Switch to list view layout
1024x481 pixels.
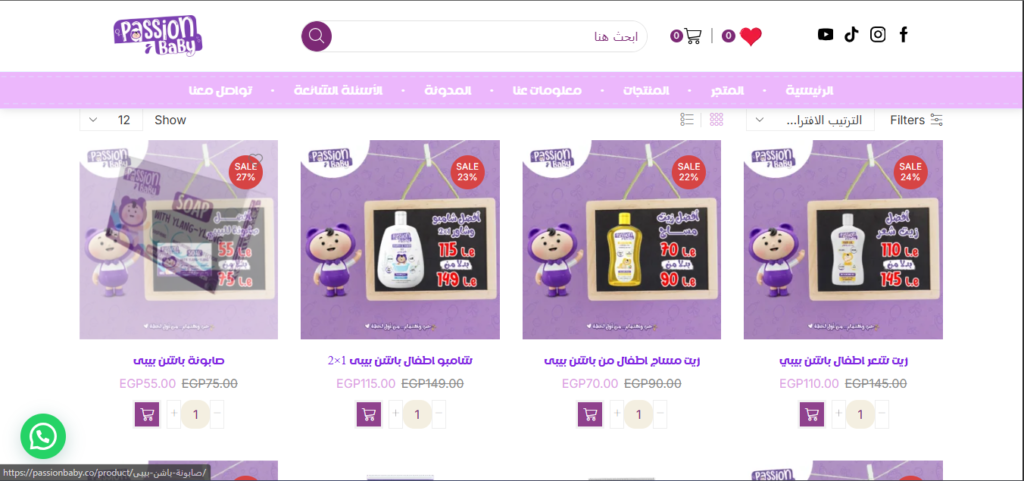tap(686, 119)
